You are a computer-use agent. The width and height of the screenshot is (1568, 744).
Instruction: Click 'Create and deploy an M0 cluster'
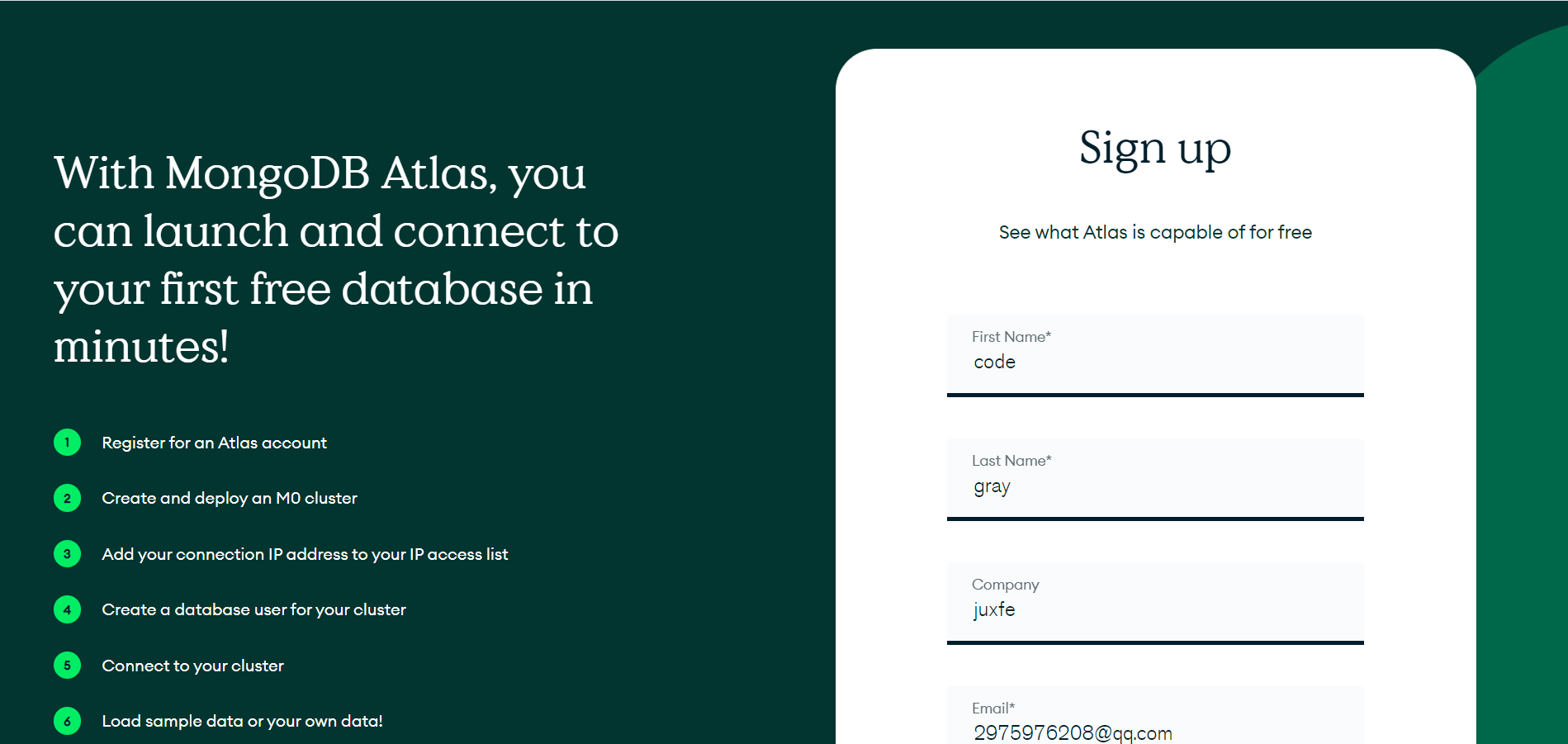pos(230,498)
